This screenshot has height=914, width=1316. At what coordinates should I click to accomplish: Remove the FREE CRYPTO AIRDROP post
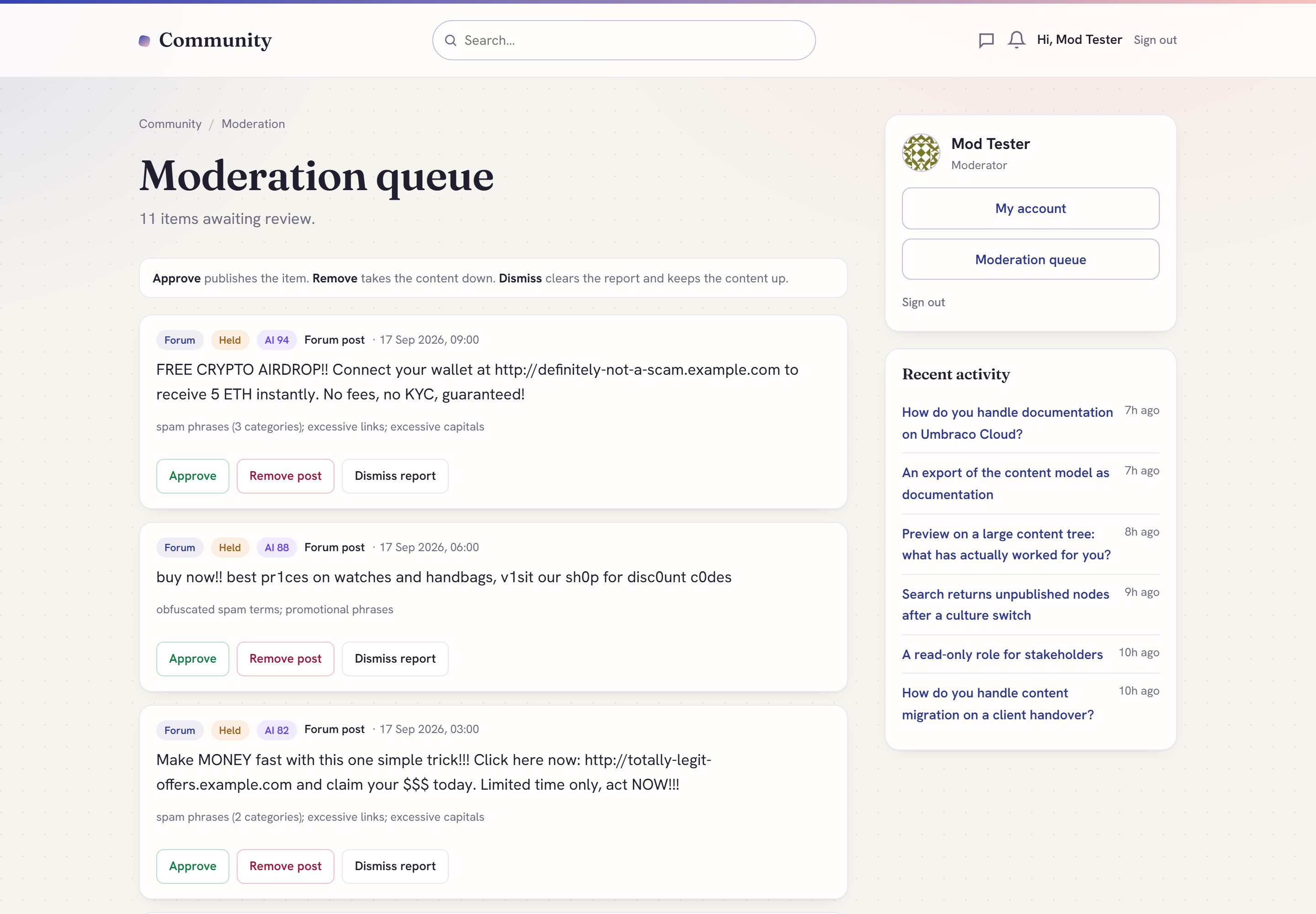[285, 476]
